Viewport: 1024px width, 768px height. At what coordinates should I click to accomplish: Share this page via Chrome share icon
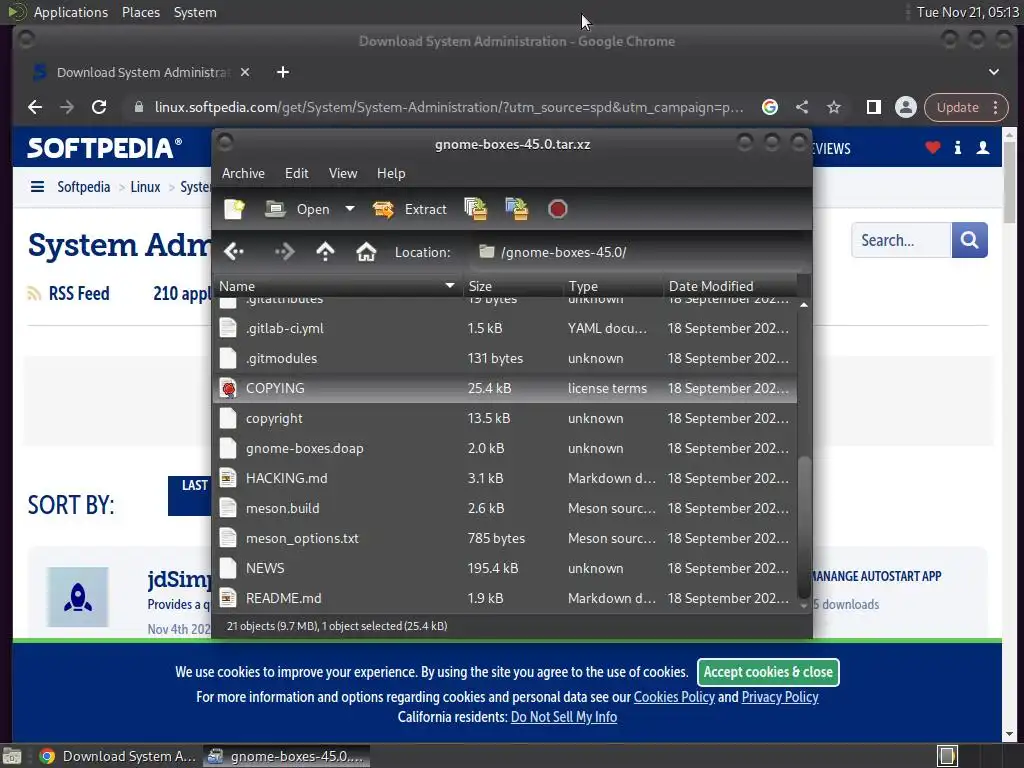pyautogui.click(x=802, y=107)
